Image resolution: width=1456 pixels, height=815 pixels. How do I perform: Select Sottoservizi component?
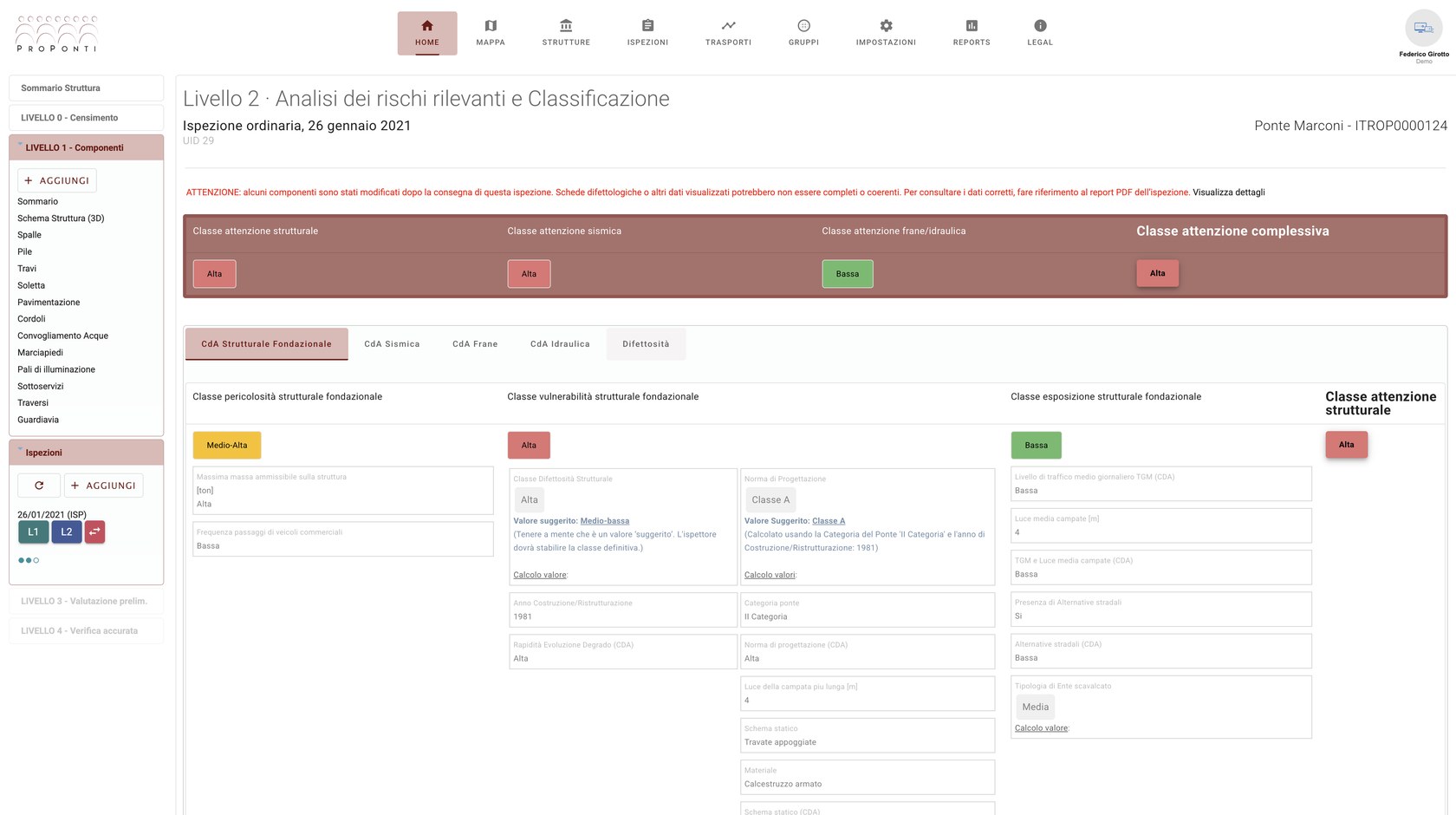pos(41,387)
